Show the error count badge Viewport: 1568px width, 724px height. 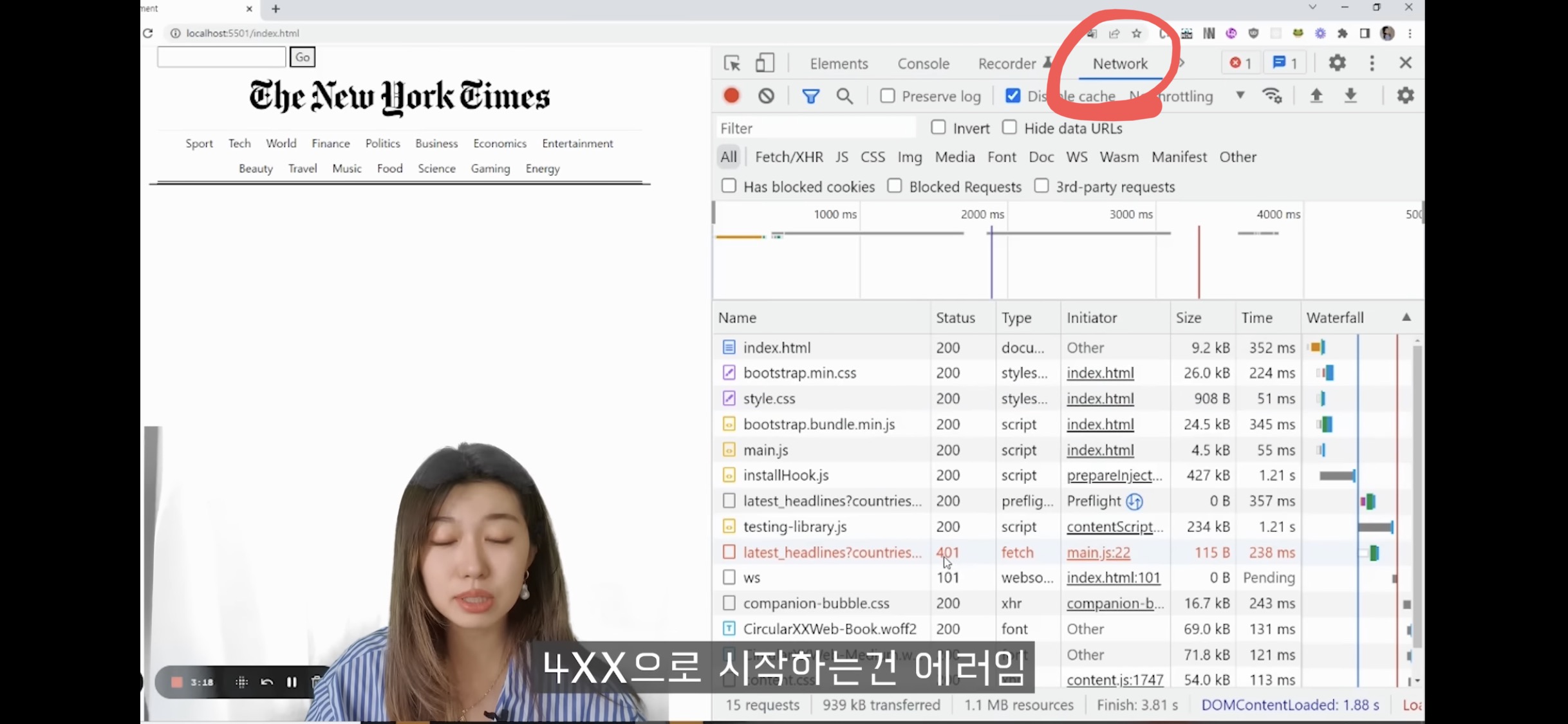1240,63
